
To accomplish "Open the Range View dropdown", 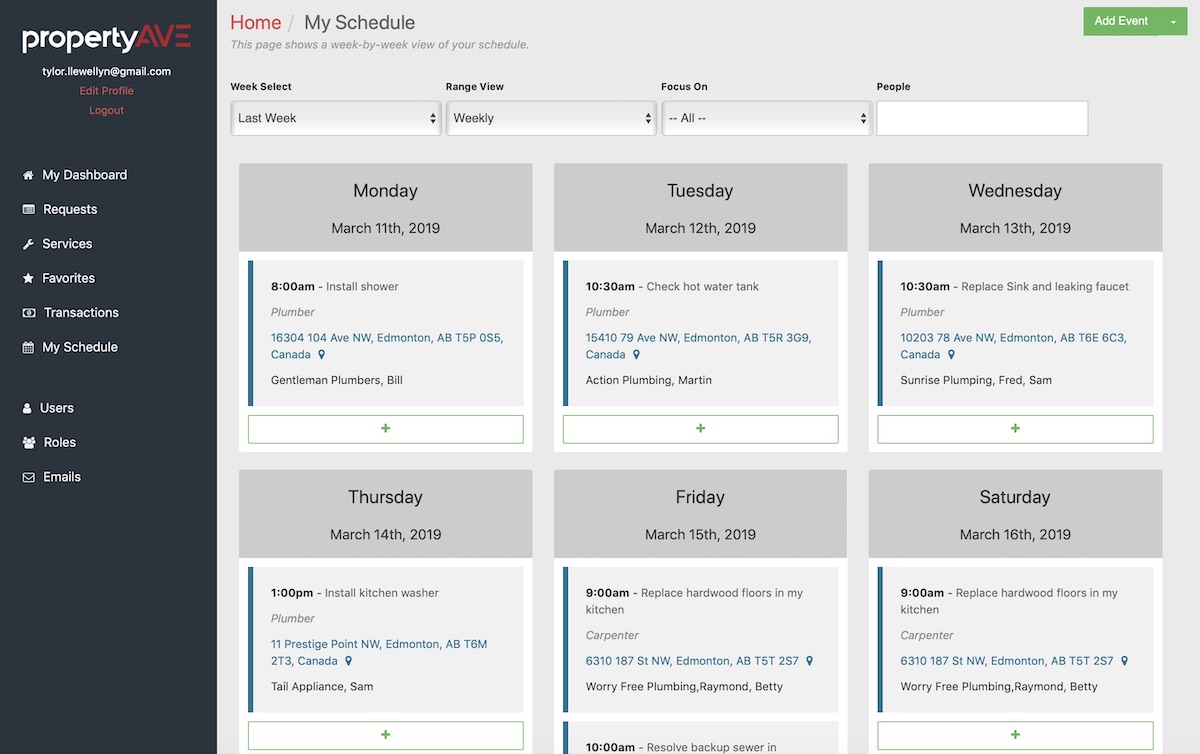I will tap(551, 118).
